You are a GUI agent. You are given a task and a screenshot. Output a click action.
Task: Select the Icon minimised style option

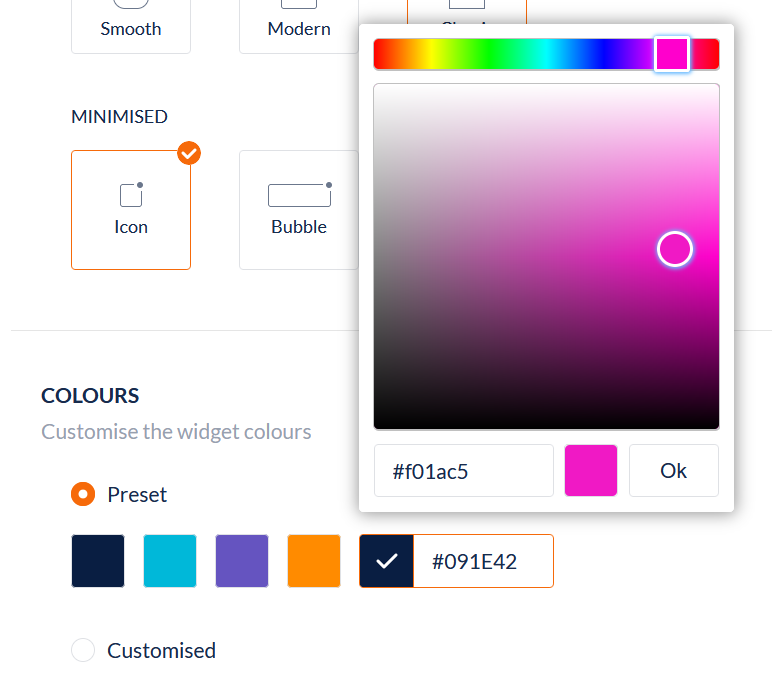[130, 210]
